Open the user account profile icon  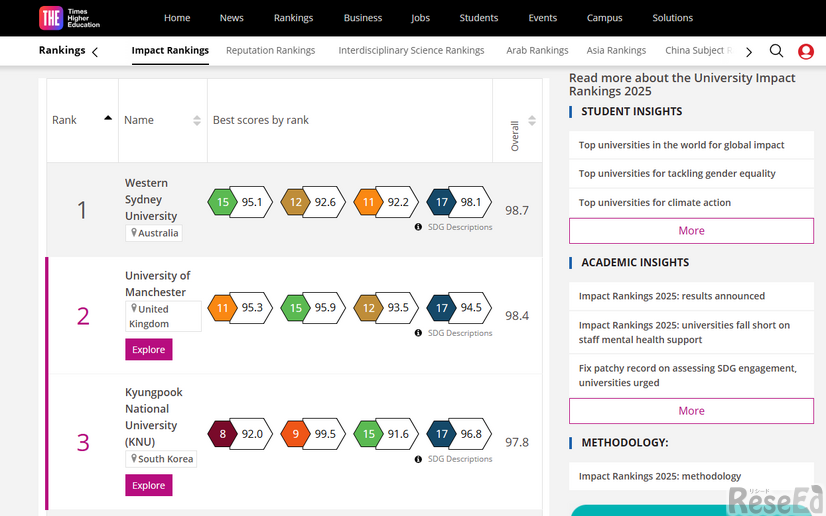[x=805, y=51]
